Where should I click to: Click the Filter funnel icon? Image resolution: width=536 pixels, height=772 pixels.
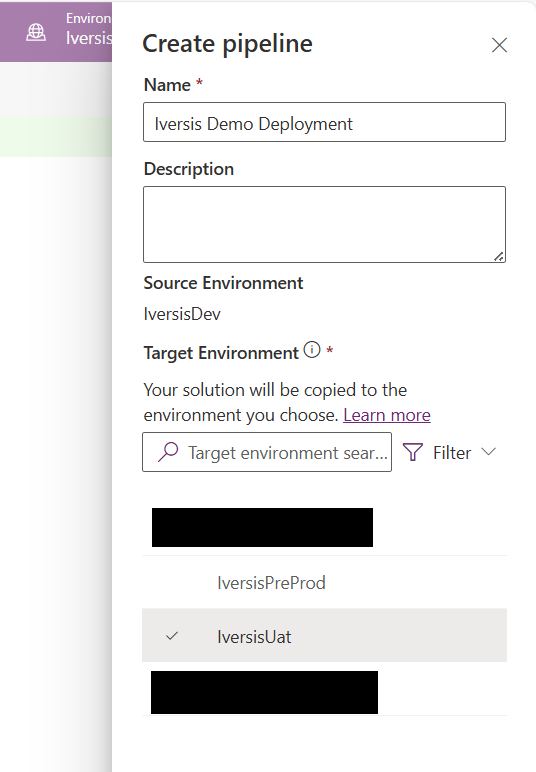pyautogui.click(x=412, y=452)
